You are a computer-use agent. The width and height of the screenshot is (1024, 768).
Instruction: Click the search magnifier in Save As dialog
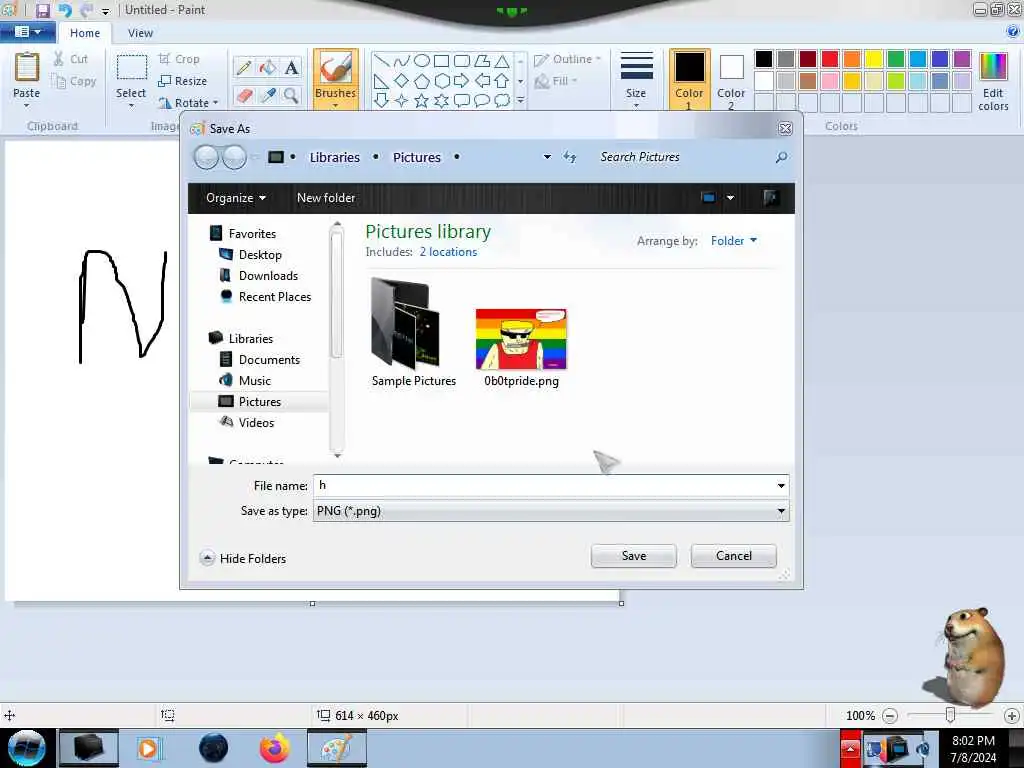(781, 157)
